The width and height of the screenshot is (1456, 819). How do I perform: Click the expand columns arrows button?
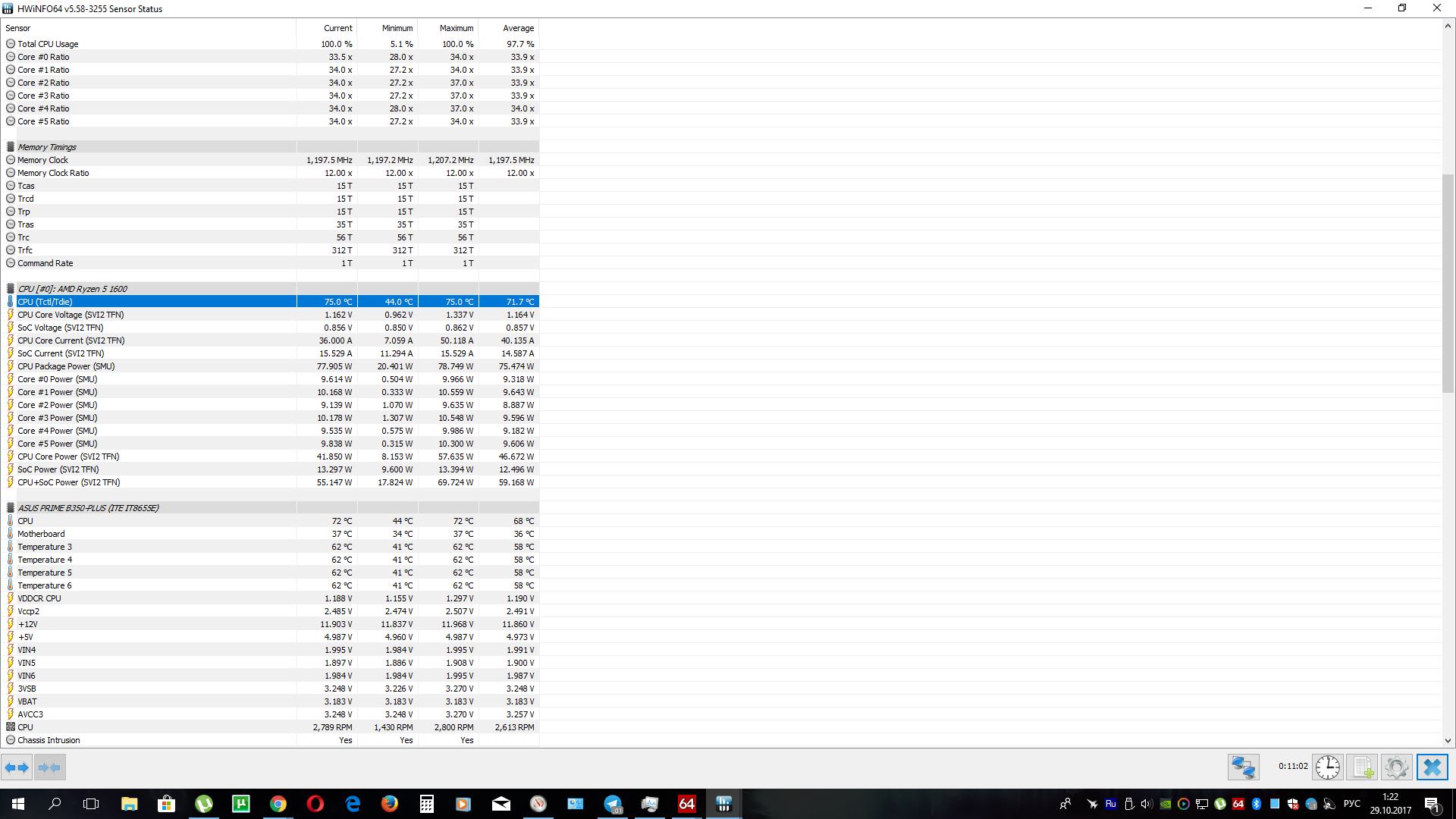17,767
